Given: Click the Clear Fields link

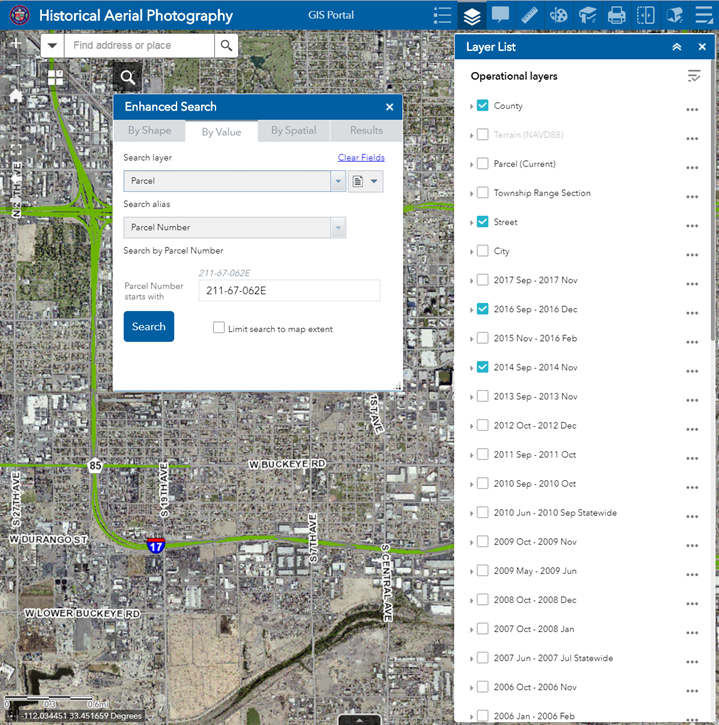Looking at the screenshot, I should coord(361,158).
